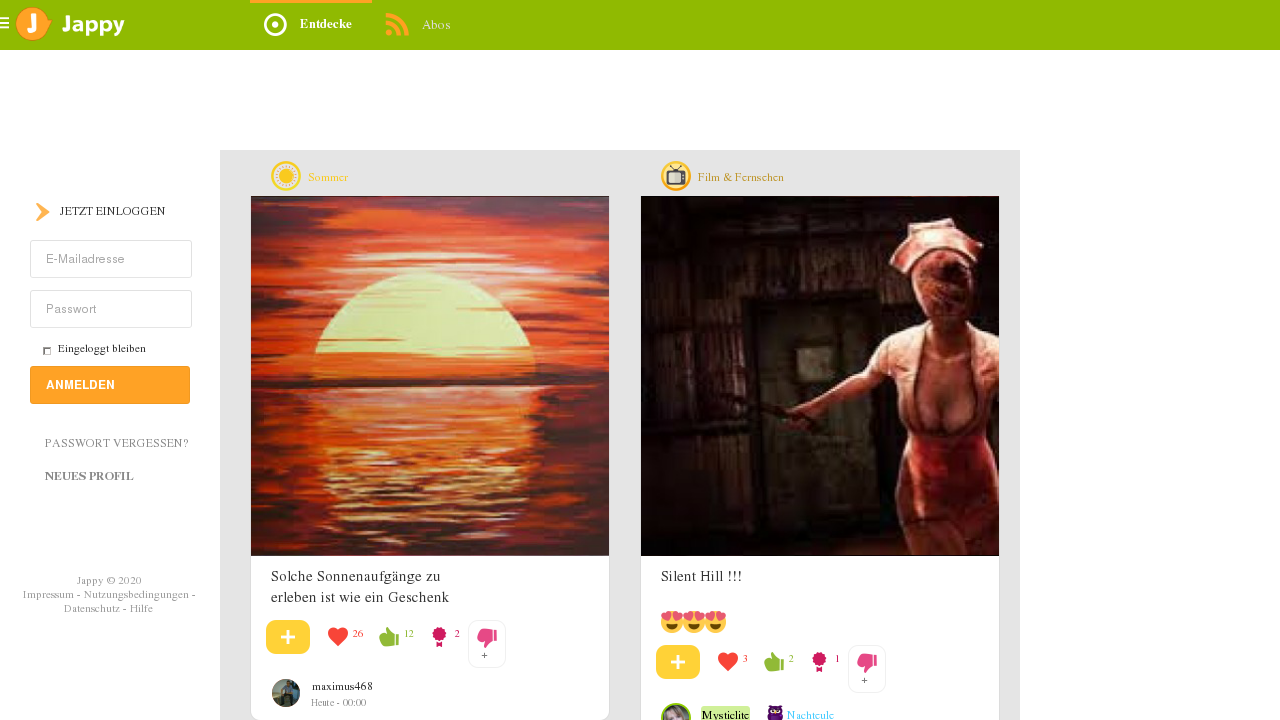Screen dimensions: 1280x720
Task: Open the Mysticlite profile name
Action: [x=725, y=714]
